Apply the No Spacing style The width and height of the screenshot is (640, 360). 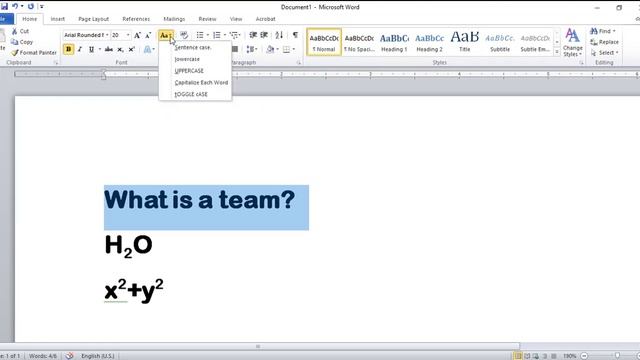click(x=359, y=42)
